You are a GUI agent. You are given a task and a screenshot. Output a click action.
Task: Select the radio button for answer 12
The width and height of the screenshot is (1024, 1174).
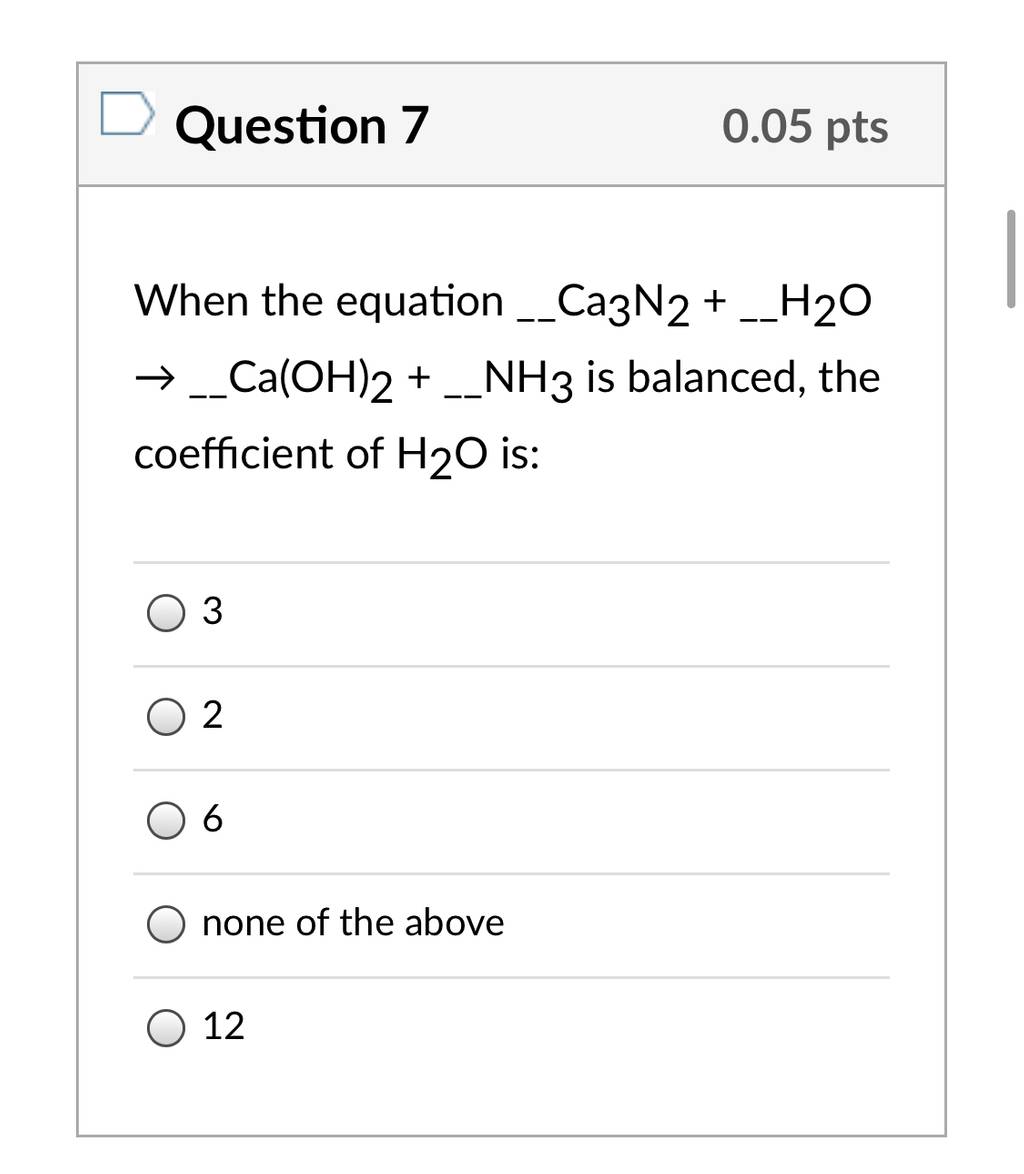[x=165, y=1027]
